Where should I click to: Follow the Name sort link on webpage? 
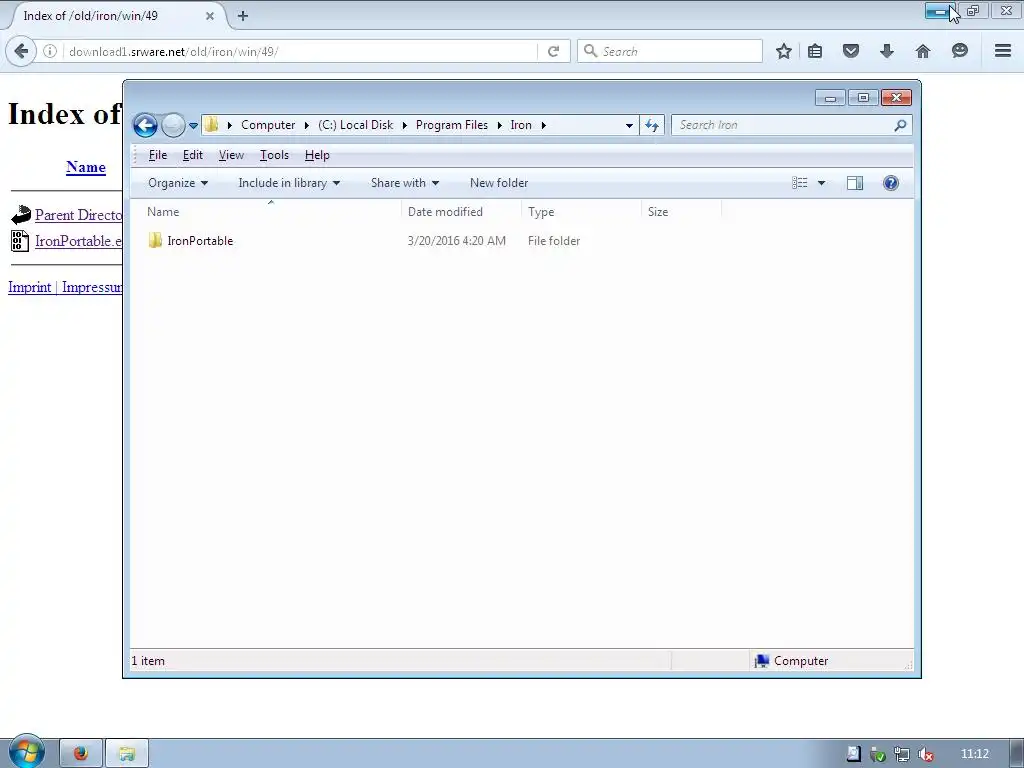(86, 167)
